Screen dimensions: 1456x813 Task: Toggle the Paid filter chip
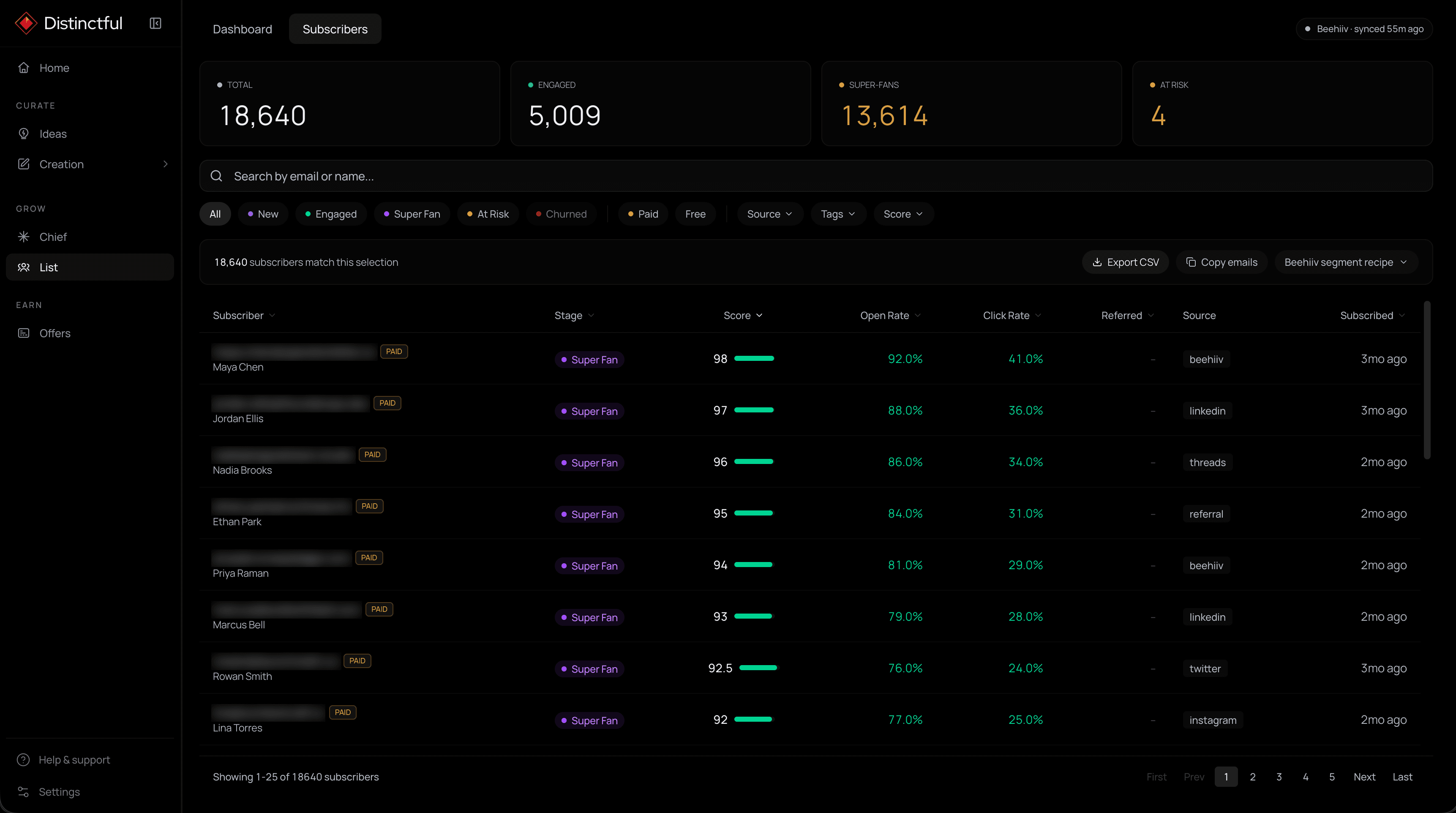[x=643, y=214]
